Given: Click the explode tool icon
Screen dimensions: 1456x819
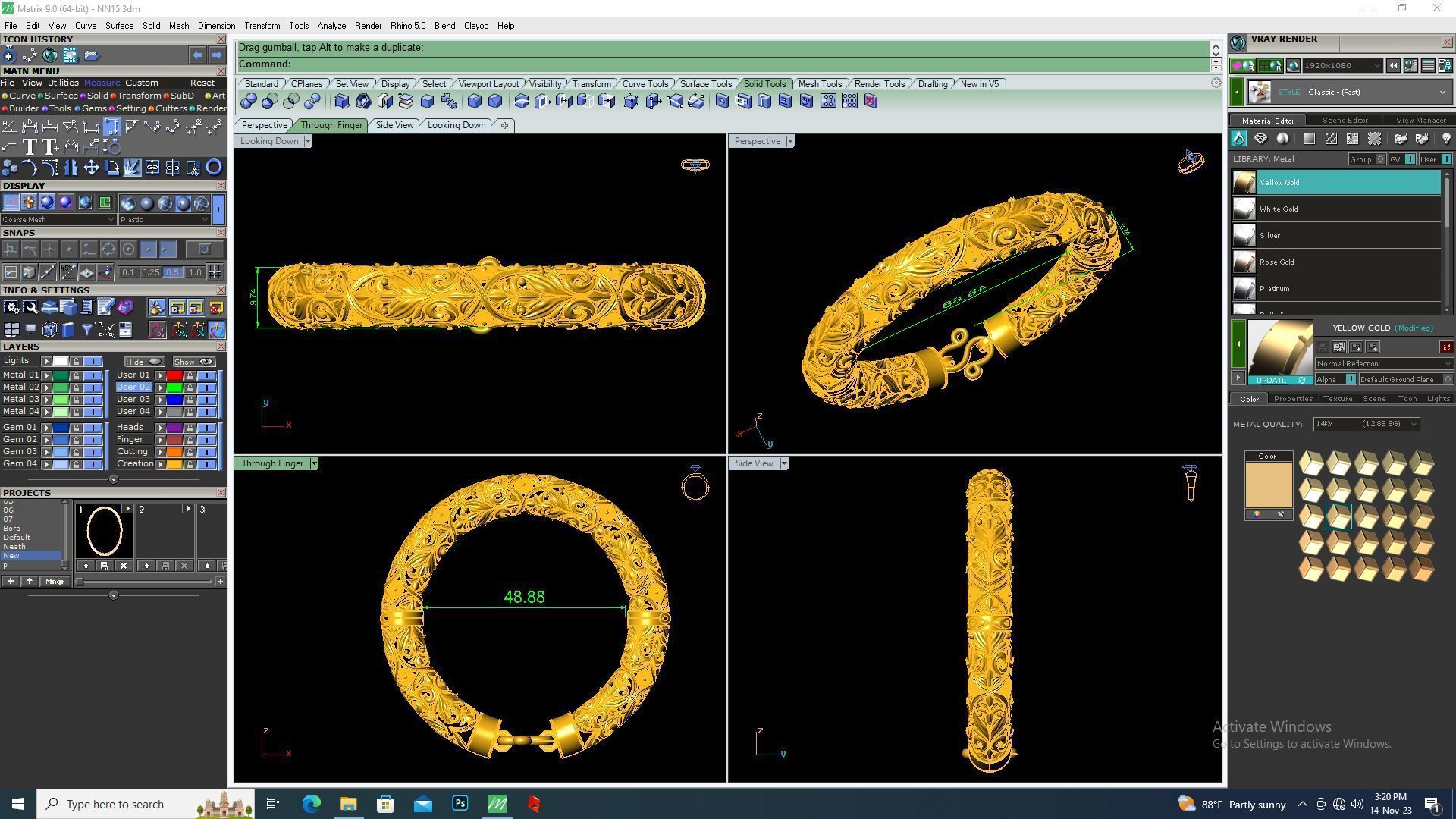Looking at the screenshot, I should tap(132, 168).
